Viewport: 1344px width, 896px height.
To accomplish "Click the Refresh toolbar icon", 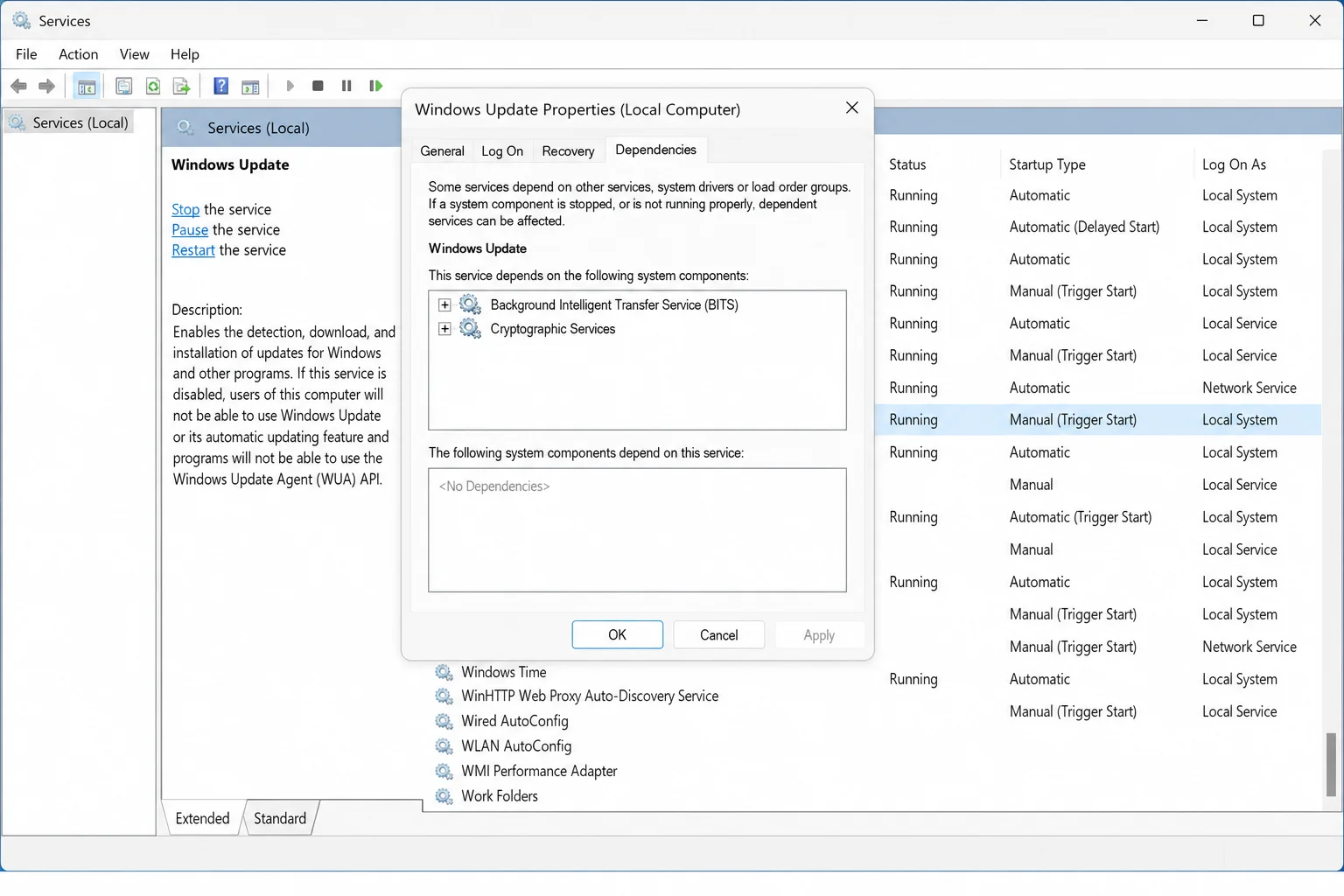I will (x=153, y=86).
